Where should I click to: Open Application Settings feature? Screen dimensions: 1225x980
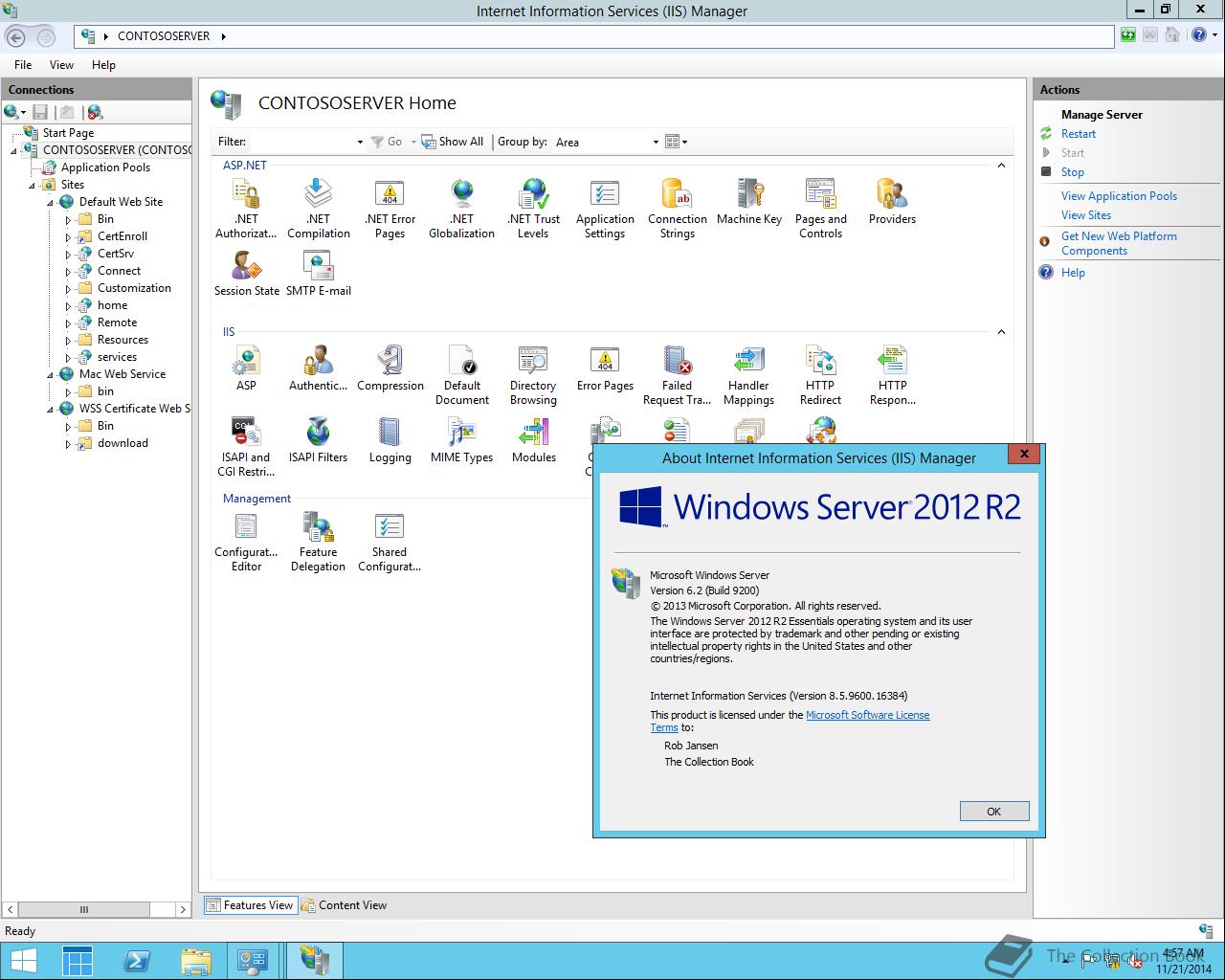pos(605,209)
